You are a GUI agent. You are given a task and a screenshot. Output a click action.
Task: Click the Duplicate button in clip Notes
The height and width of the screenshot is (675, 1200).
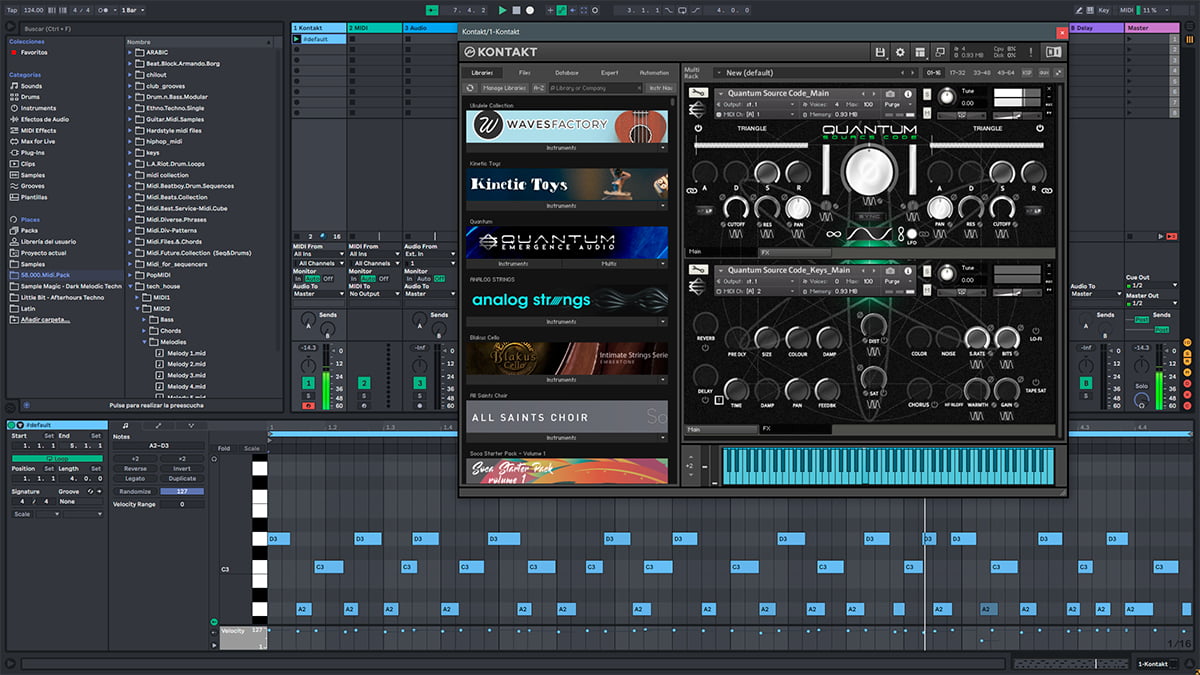coord(182,479)
